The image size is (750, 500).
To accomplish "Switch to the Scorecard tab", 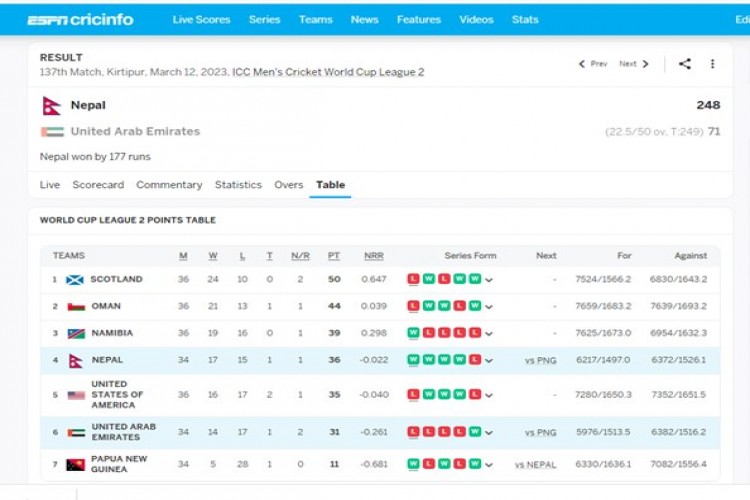I will (x=98, y=185).
